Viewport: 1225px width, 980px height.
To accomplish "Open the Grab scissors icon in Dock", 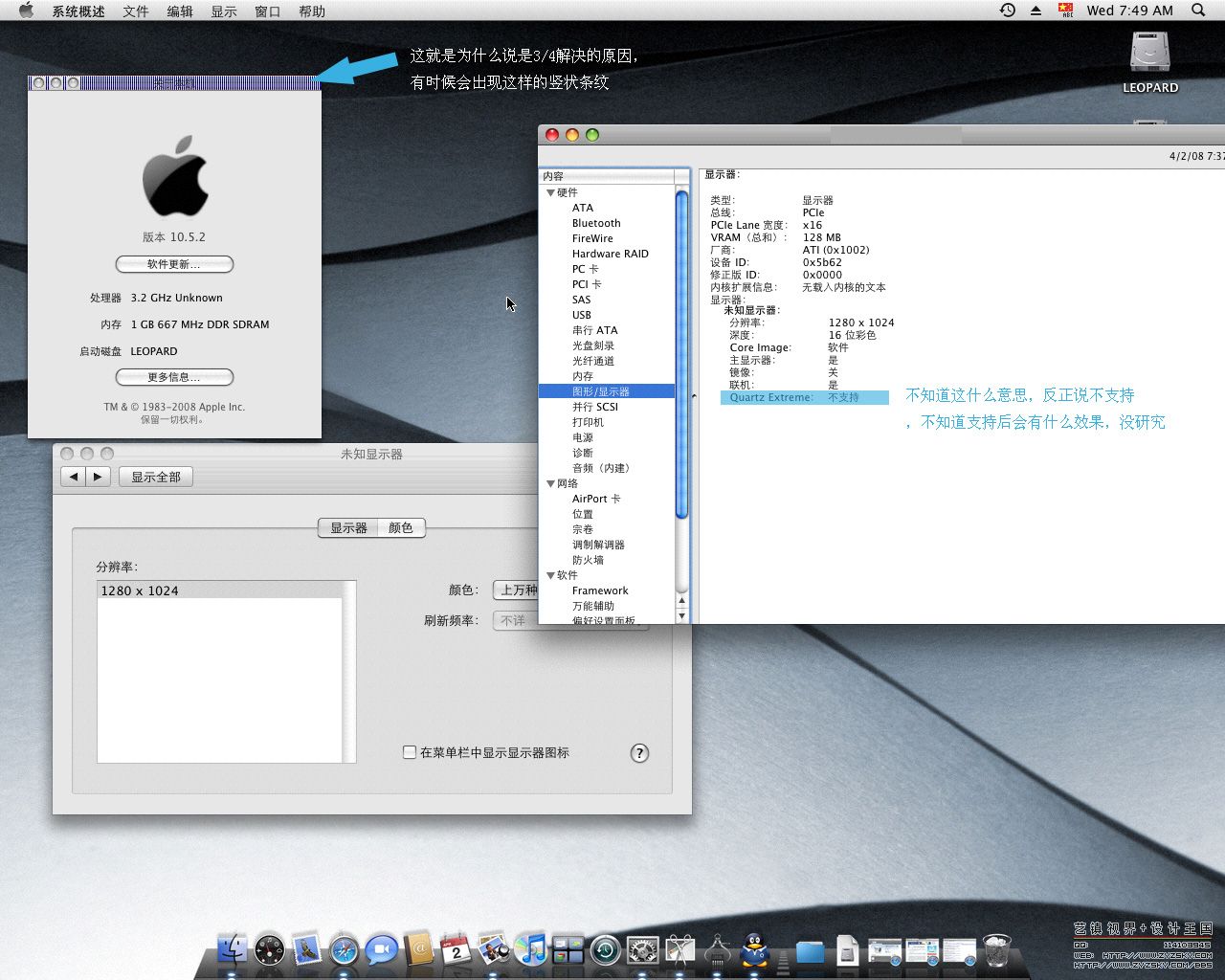I will coord(679,949).
